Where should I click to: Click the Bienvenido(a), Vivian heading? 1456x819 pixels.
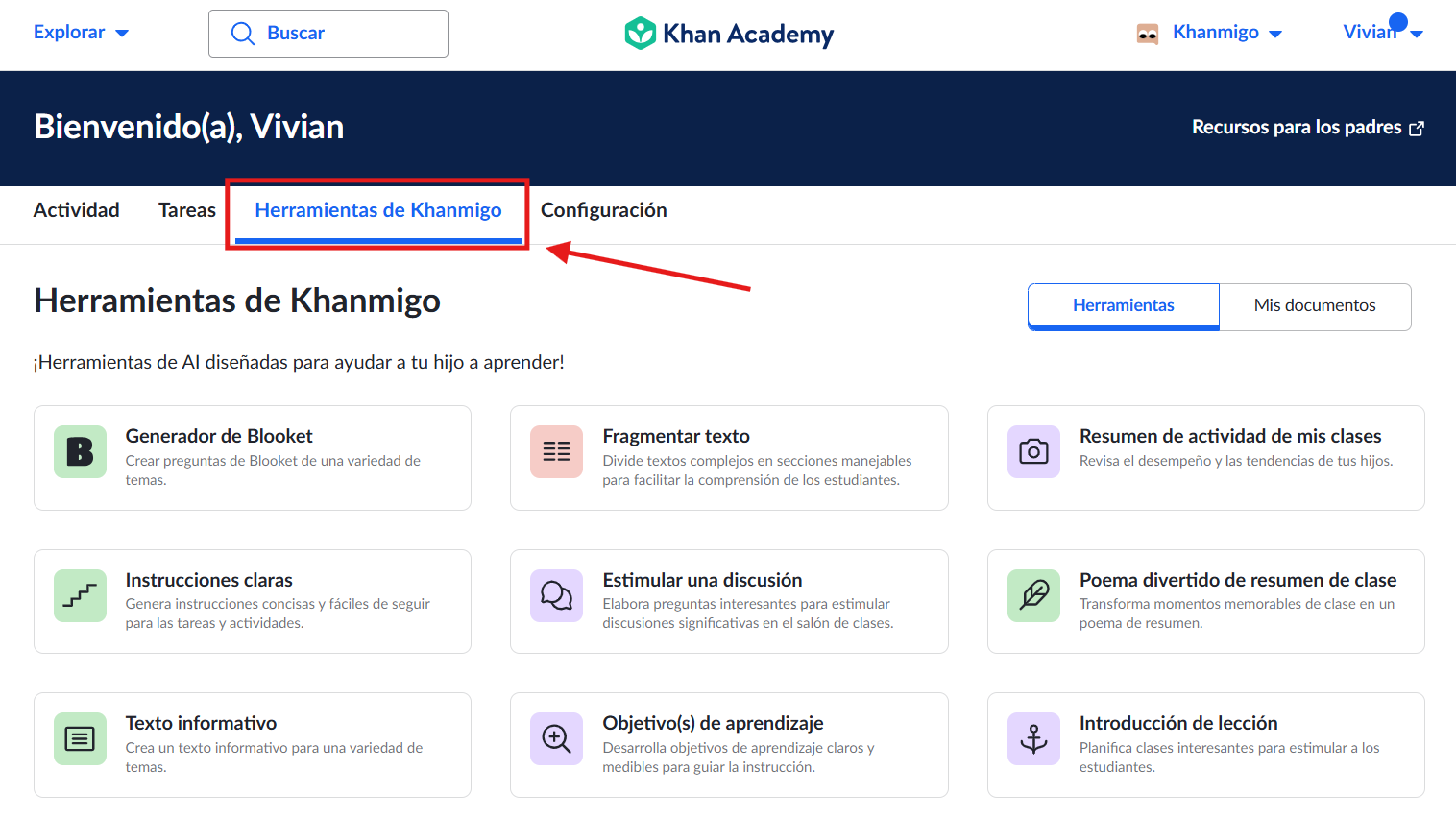189,127
